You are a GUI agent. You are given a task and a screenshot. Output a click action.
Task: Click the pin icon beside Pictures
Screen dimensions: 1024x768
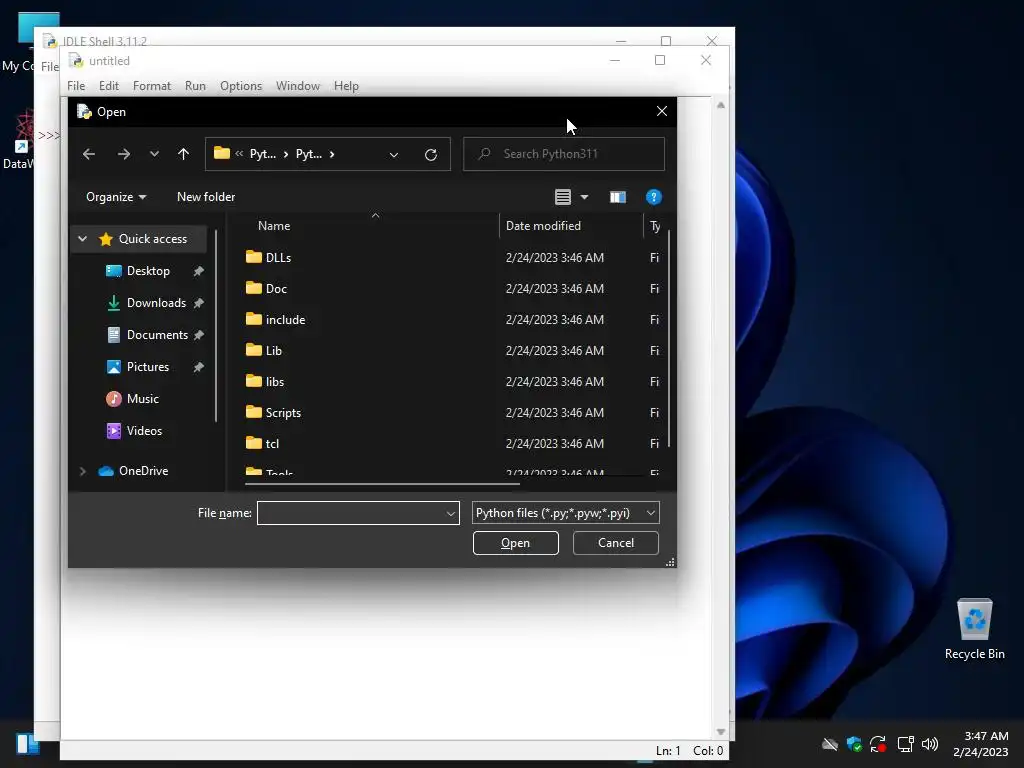click(x=199, y=367)
